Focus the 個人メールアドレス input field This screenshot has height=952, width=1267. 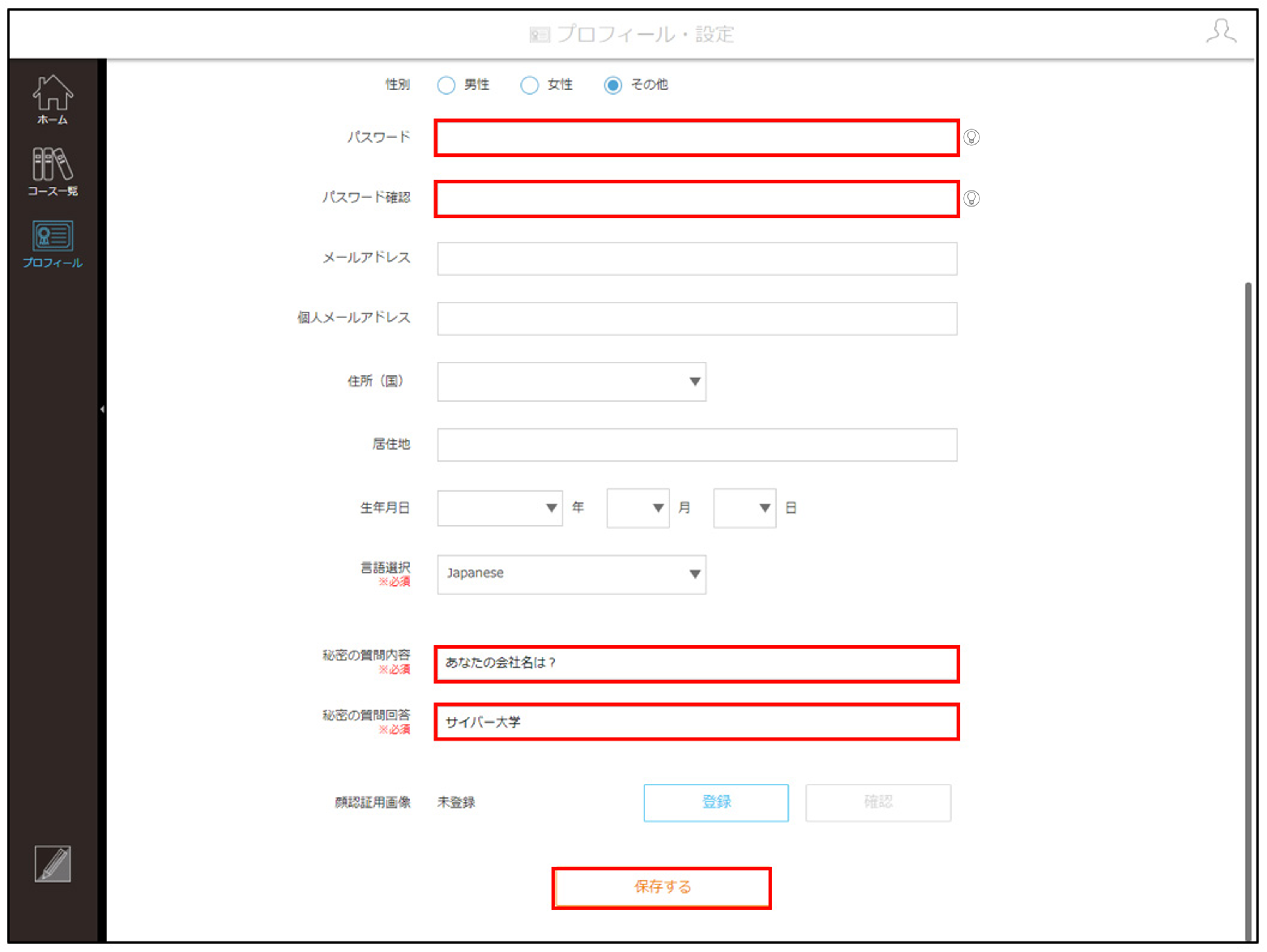click(697, 319)
